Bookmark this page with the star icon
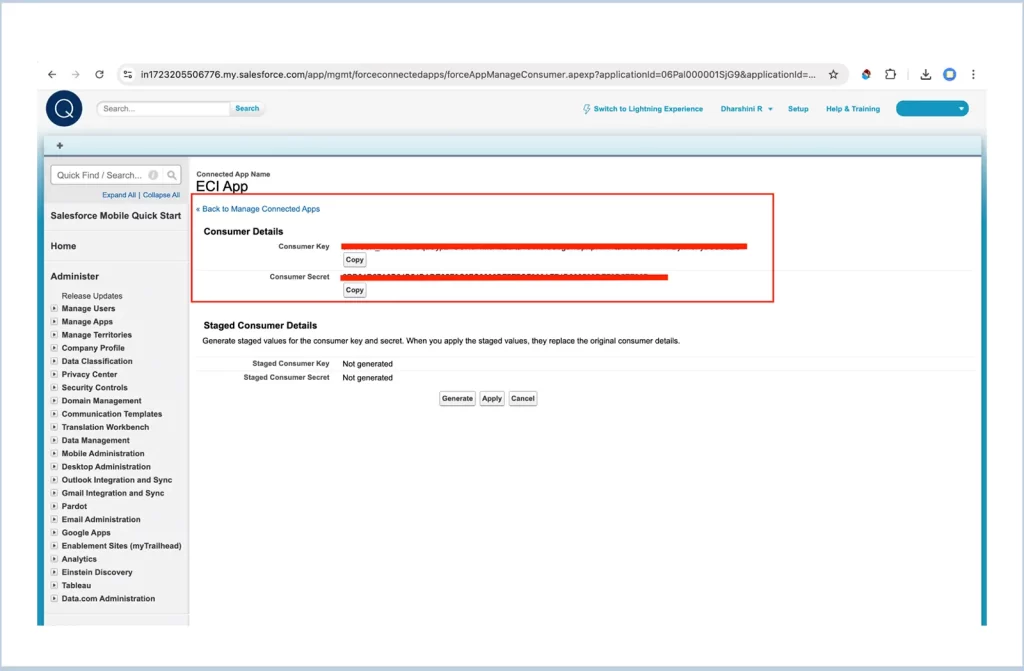1024x671 pixels. click(833, 74)
